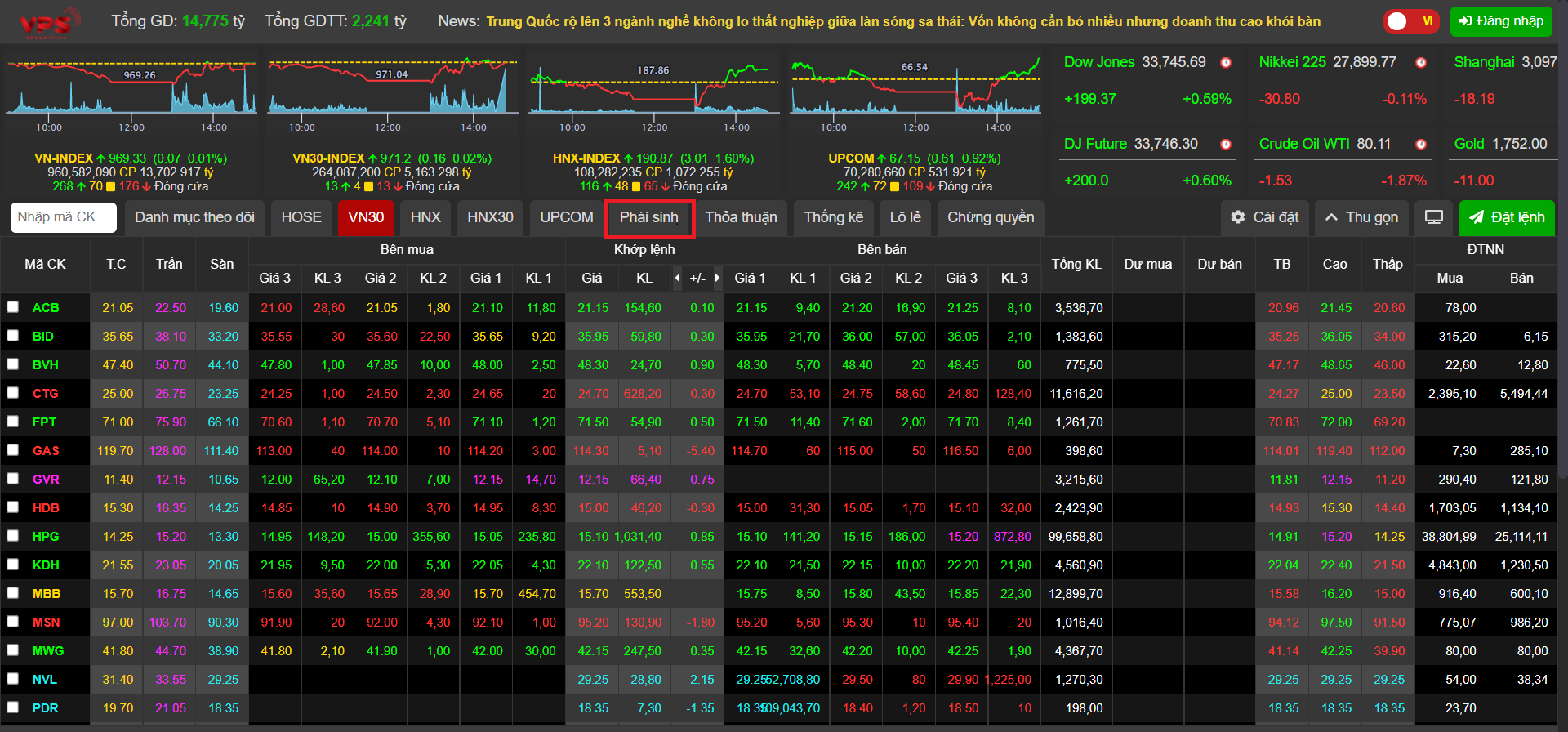Collapse the index panel with Thu gọn
Image resolution: width=1568 pixels, height=732 pixels.
[1361, 217]
